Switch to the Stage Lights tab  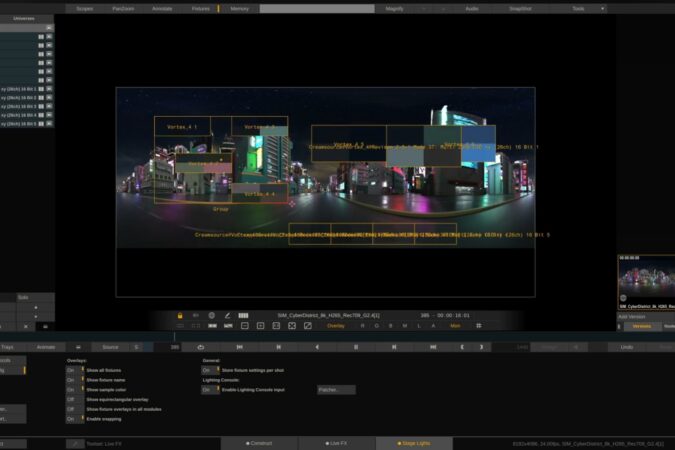coord(414,443)
